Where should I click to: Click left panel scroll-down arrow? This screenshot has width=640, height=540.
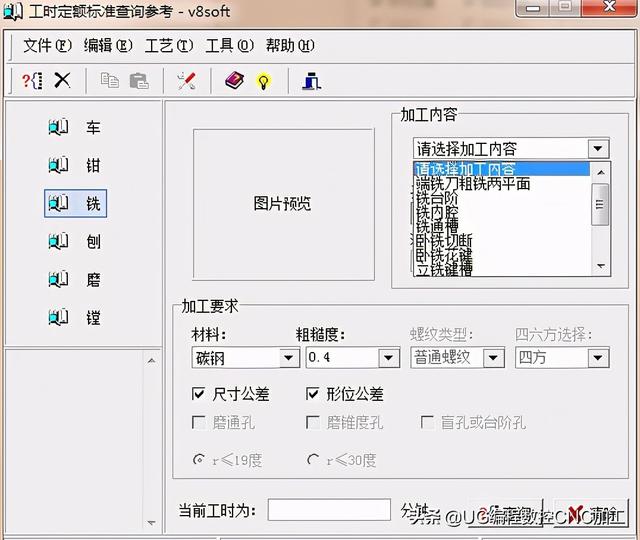[x=151, y=523]
